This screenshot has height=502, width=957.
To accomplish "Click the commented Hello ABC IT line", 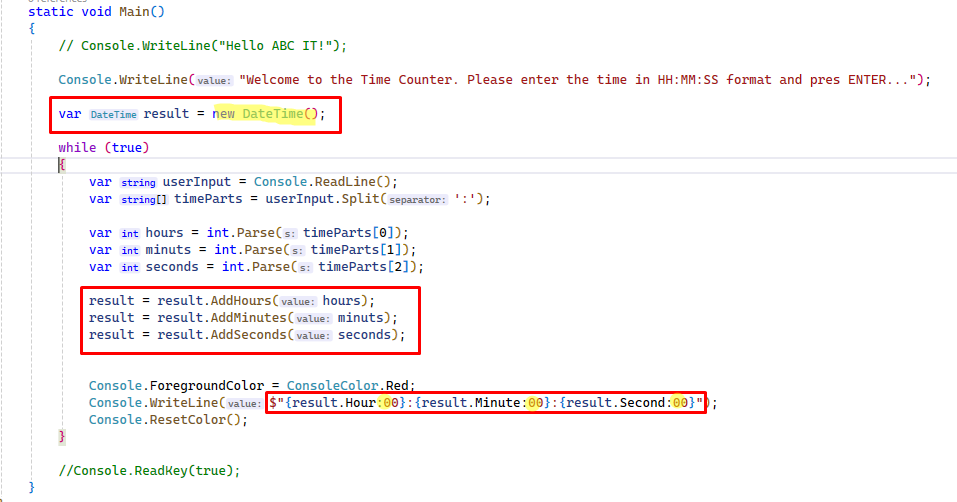I will 202,45.
